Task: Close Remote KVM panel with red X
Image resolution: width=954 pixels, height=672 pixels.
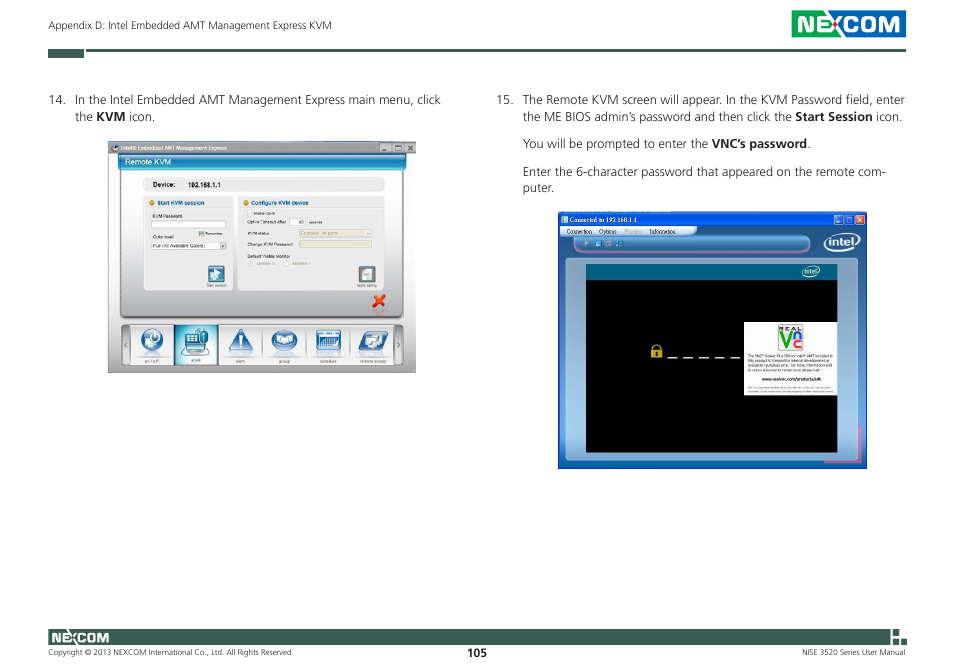Action: 379,300
